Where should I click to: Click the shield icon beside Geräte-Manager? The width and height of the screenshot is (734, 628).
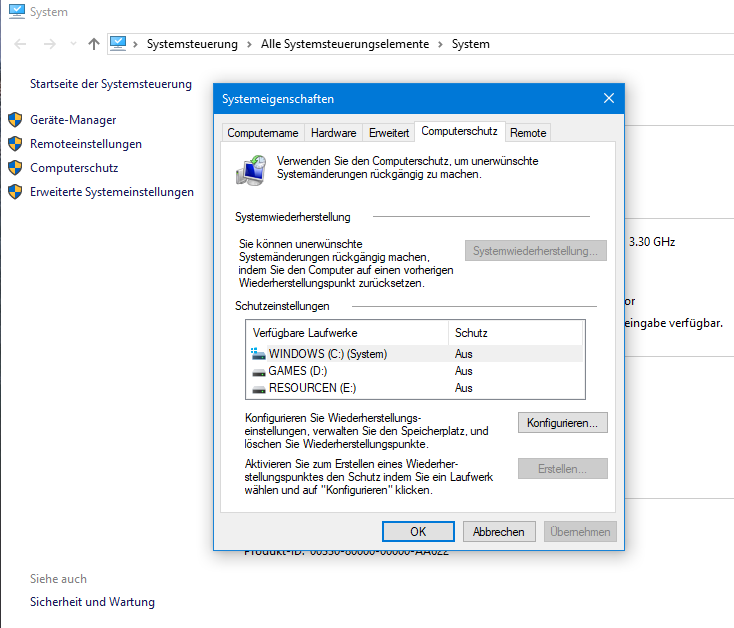(15, 120)
